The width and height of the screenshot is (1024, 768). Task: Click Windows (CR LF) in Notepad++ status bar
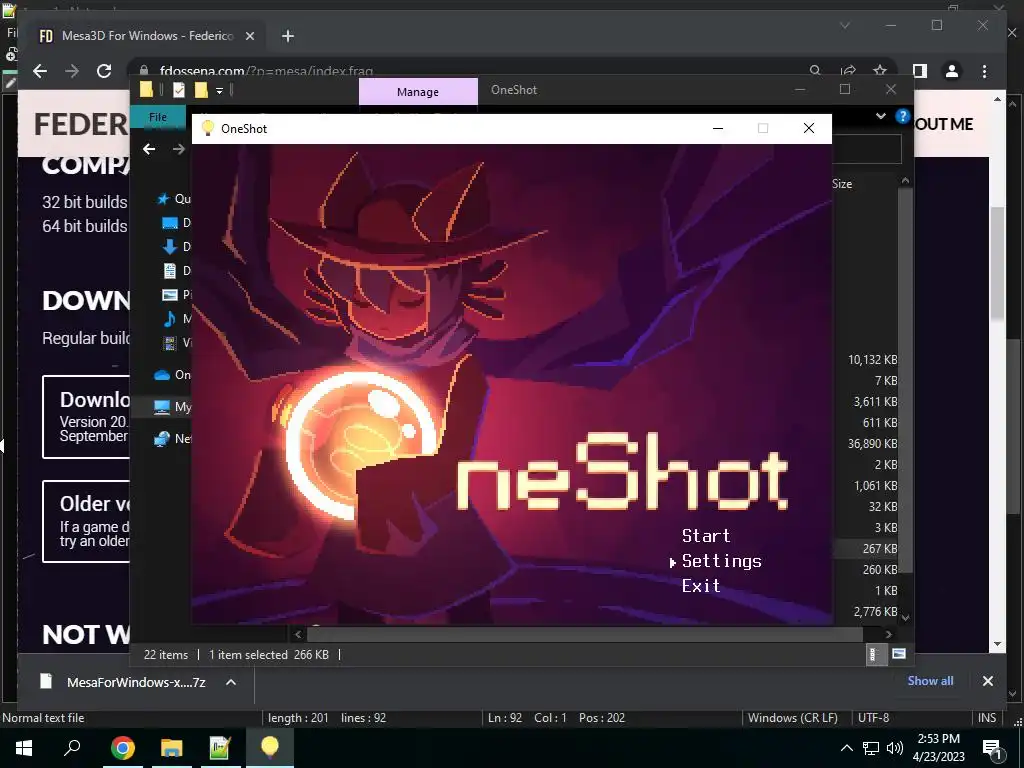point(792,718)
